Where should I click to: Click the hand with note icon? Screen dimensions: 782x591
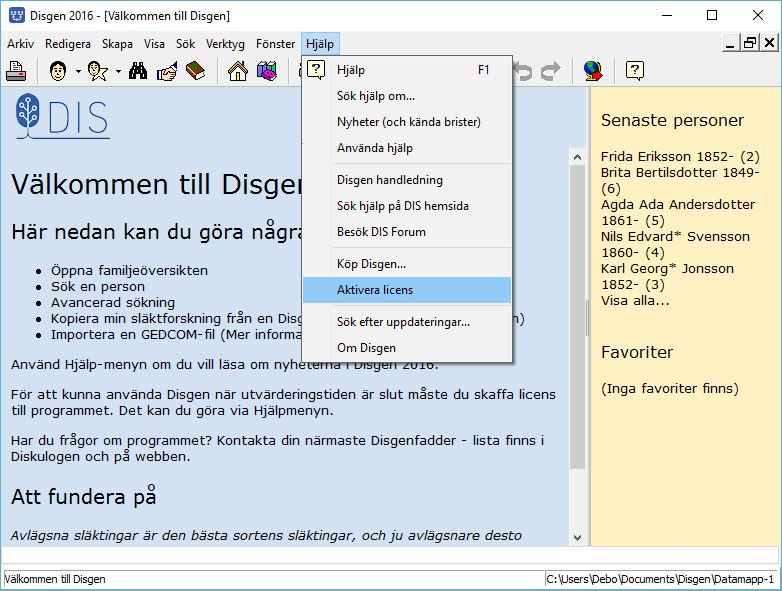tap(167, 71)
